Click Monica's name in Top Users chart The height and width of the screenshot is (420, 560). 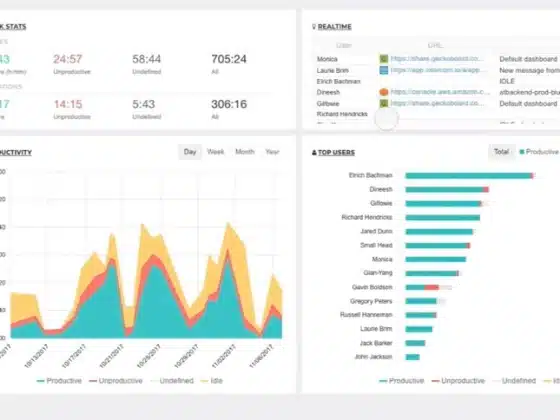(x=382, y=259)
